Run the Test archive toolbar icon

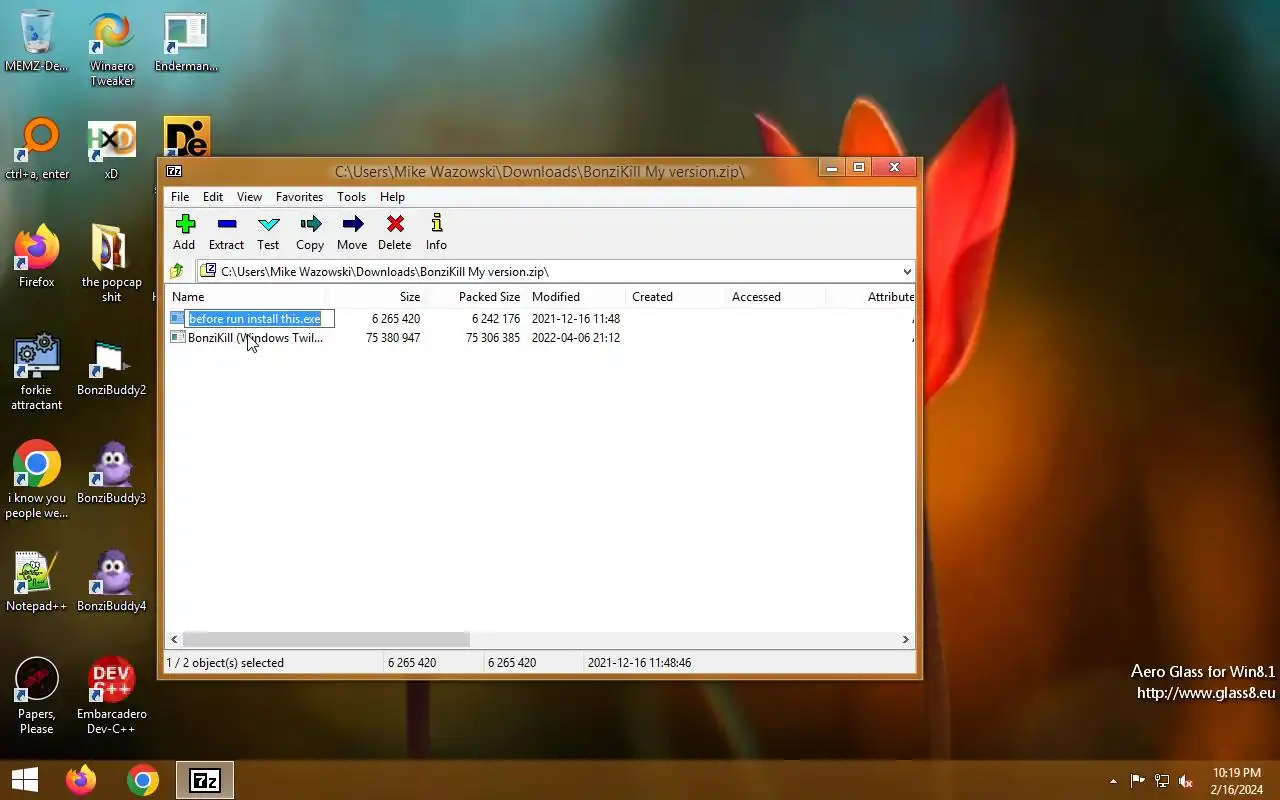[268, 232]
